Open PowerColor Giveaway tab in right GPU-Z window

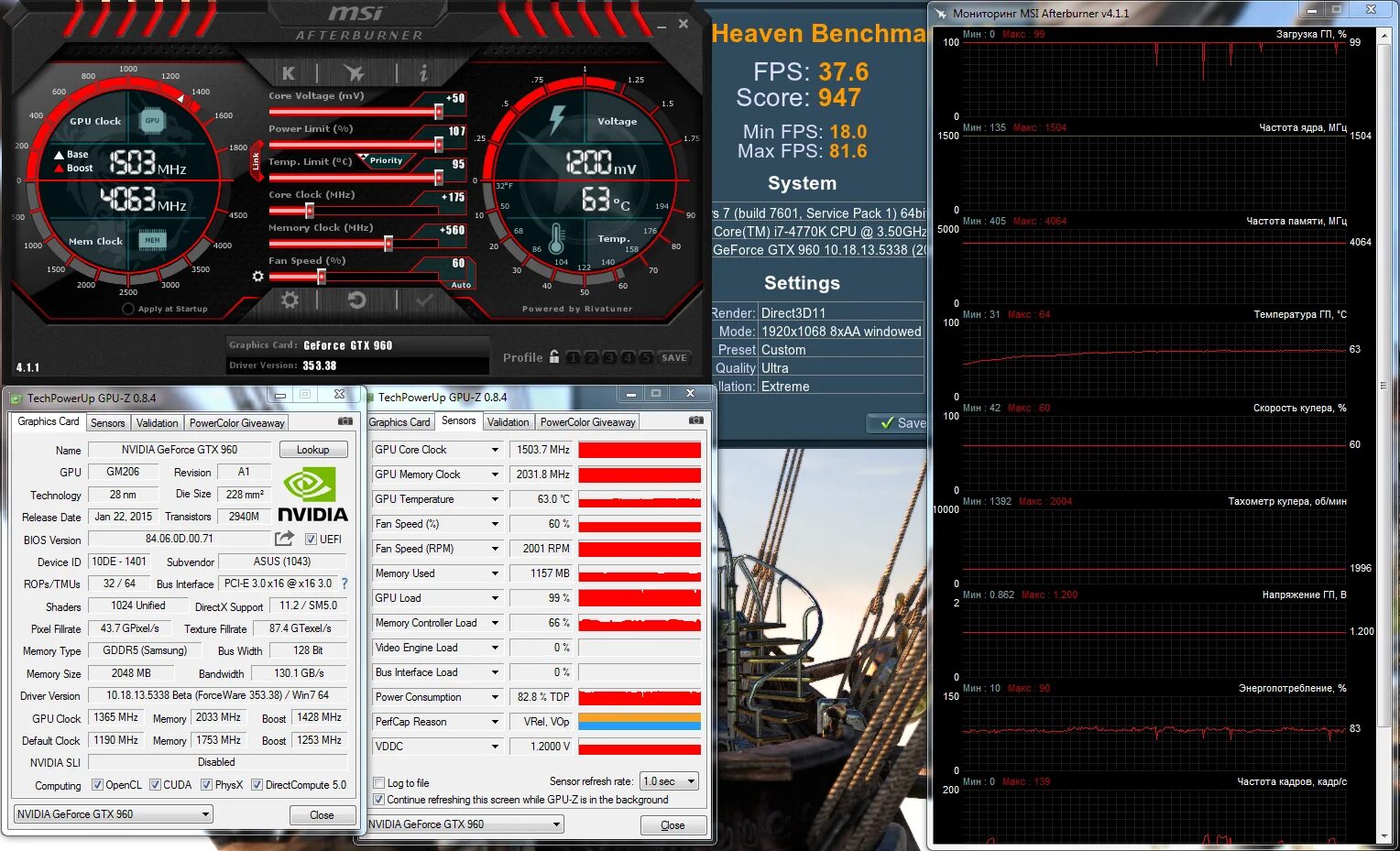(x=587, y=422)
